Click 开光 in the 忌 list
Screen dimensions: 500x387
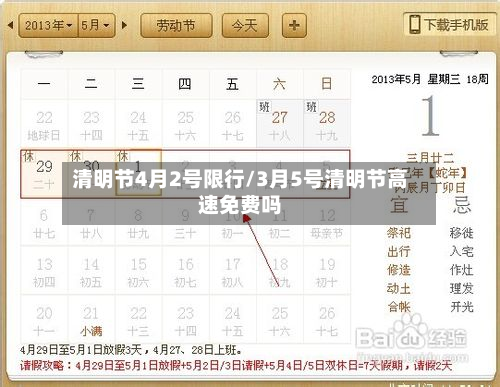click(x=462, y=307)
